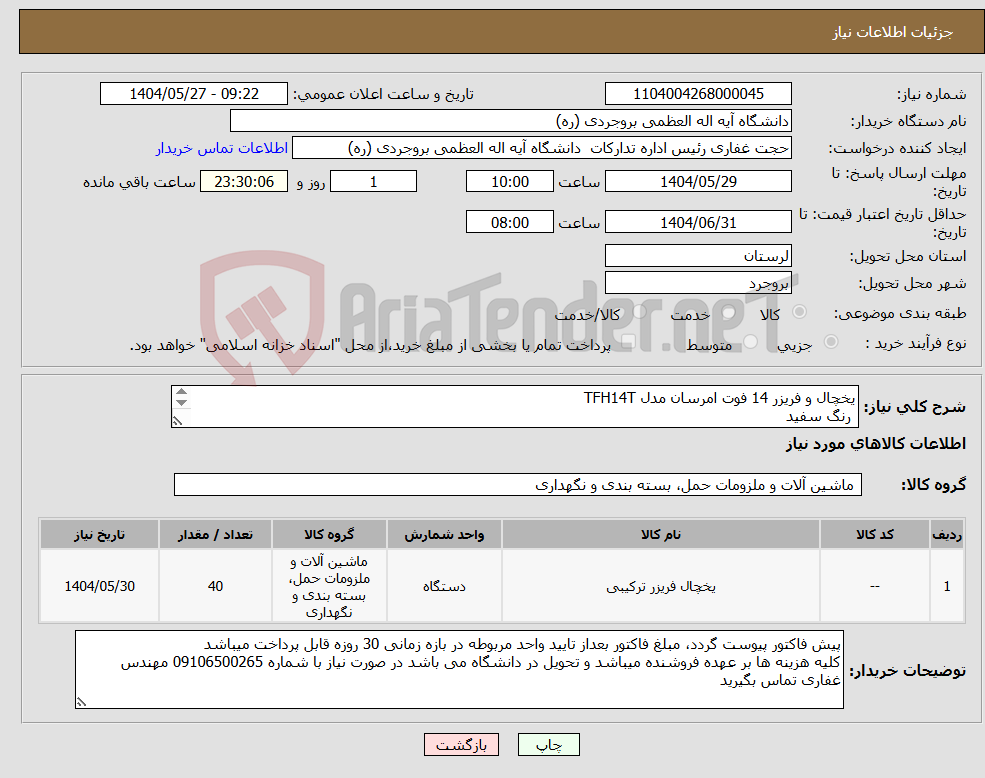The image size is (985, 778).
Task: Click the استان محل تحویل field لرستان
Action: pyautogui.click(x=698, y=256)
